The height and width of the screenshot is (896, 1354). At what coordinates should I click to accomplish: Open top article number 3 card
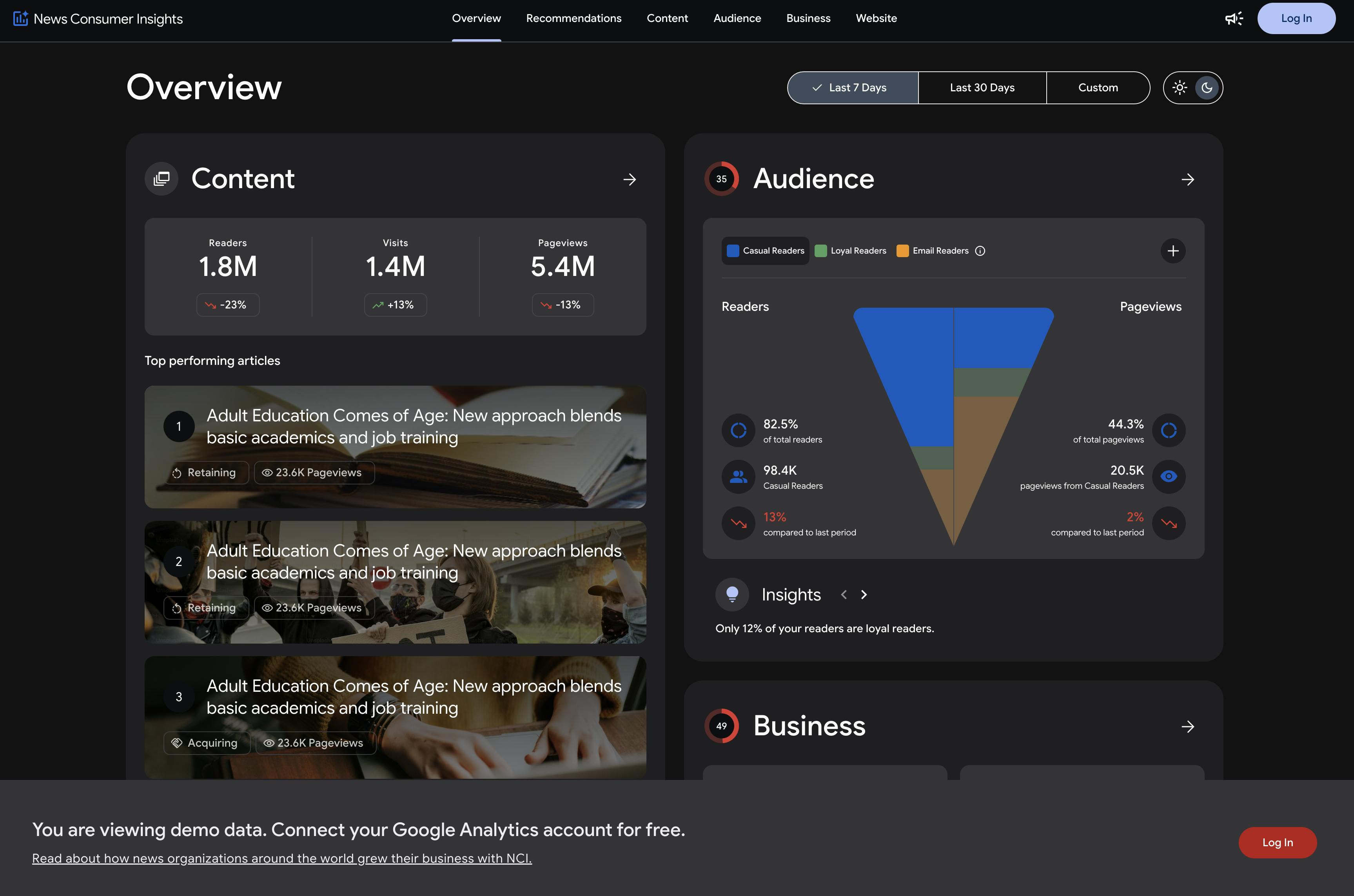pos(395,717)
